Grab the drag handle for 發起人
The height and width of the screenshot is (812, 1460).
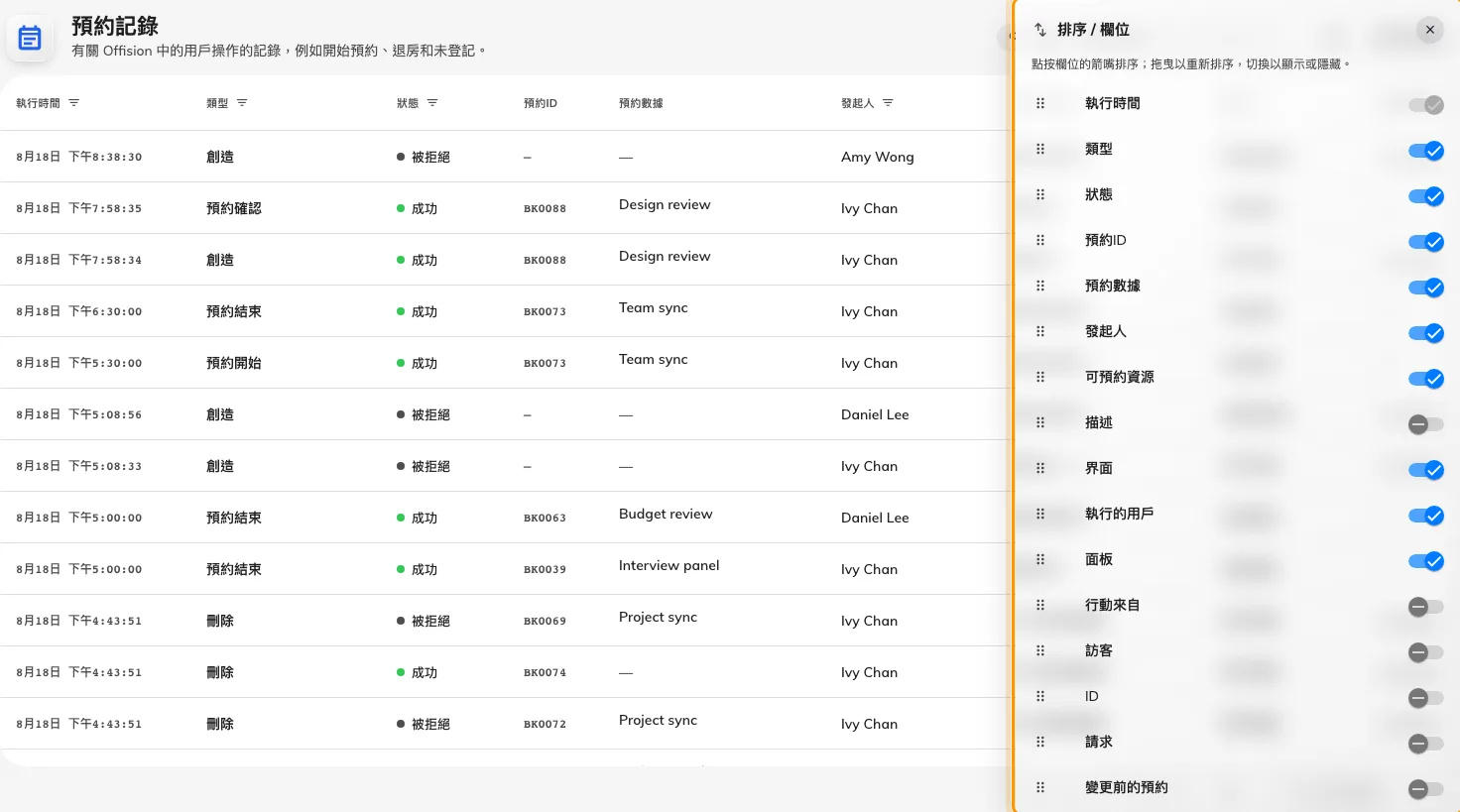tap(1040, 331)
